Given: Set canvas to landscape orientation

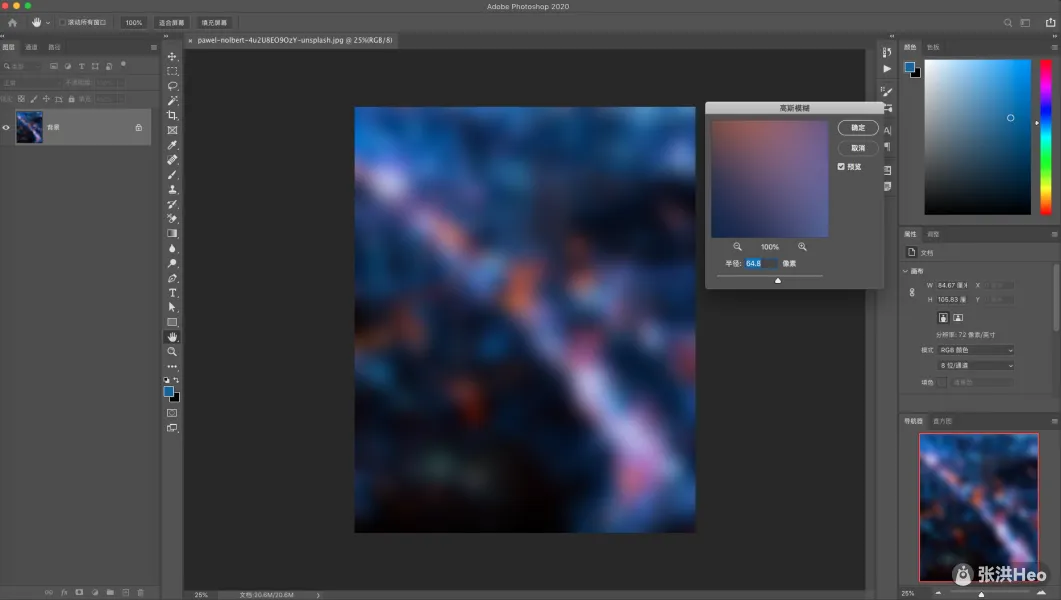Looking at the screenshot, I should pos(958,317).
